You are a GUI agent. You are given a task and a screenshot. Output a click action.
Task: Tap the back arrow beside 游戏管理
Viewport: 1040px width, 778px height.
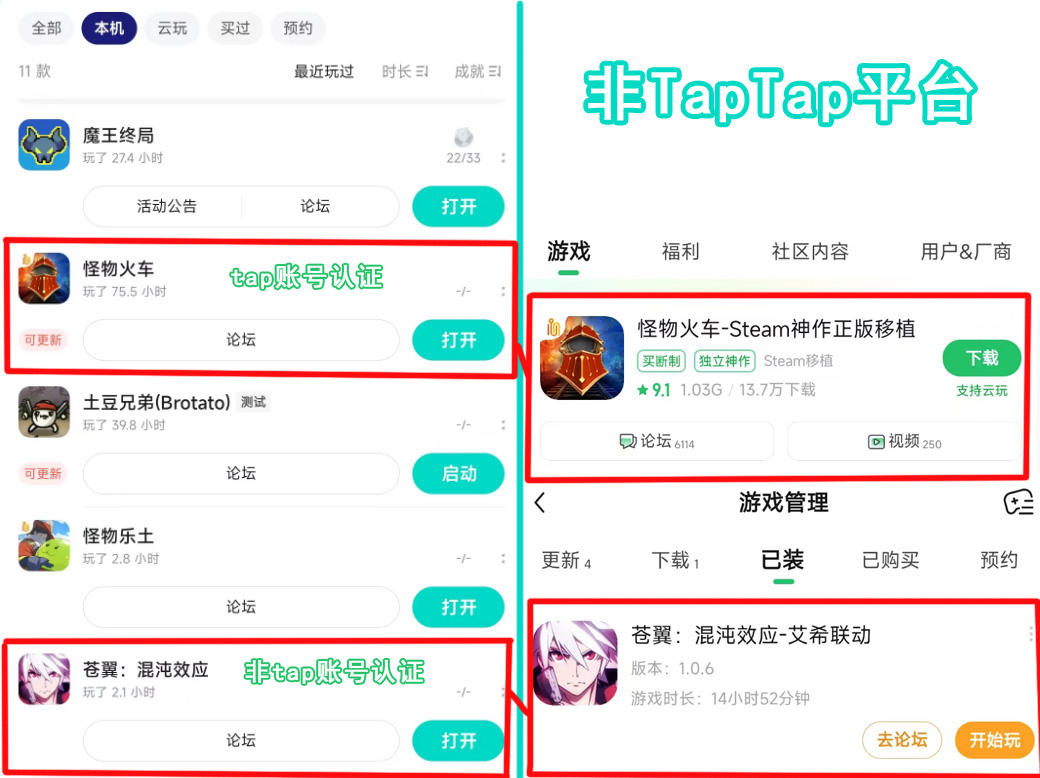(540, 503)
